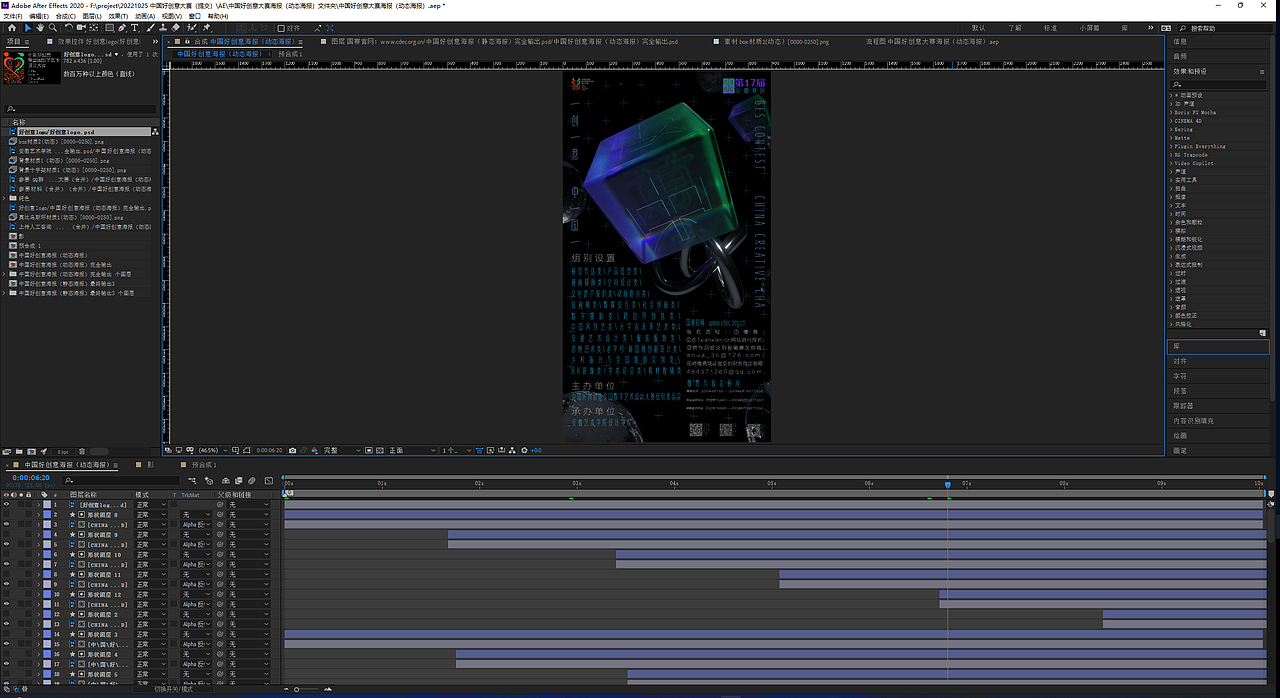Select the Eraser tool
Image resolution: width=1280 pixels, height=698 pixels.
point(176,28)
